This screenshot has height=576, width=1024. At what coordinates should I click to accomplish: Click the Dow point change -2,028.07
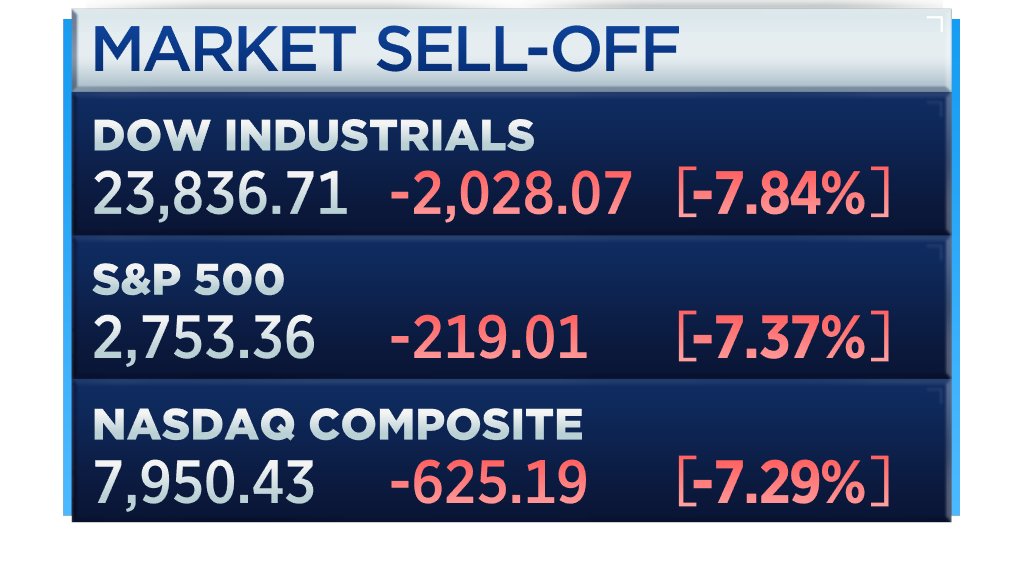tap(510, 194)
